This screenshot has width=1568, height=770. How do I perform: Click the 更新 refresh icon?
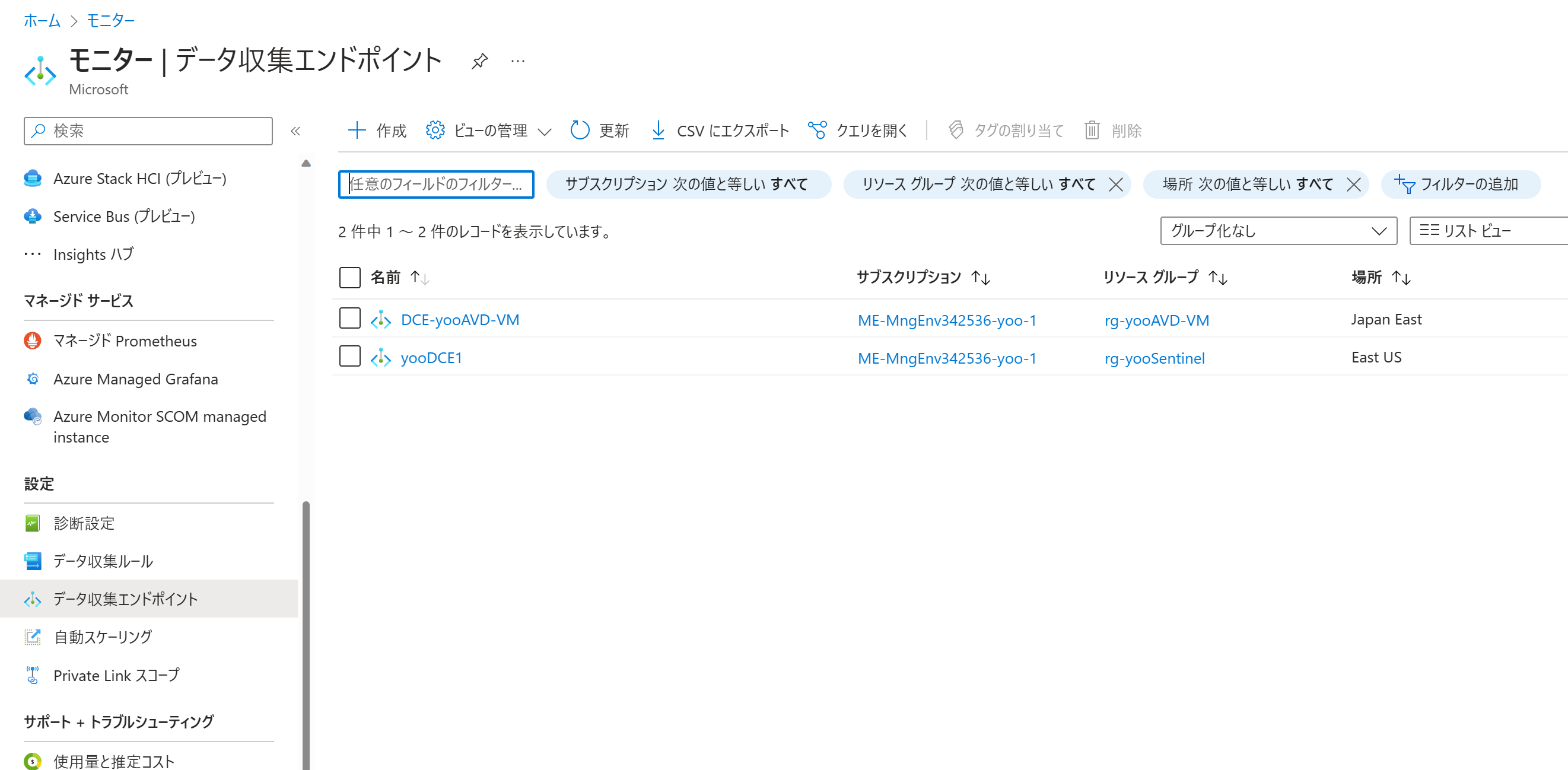580,130
